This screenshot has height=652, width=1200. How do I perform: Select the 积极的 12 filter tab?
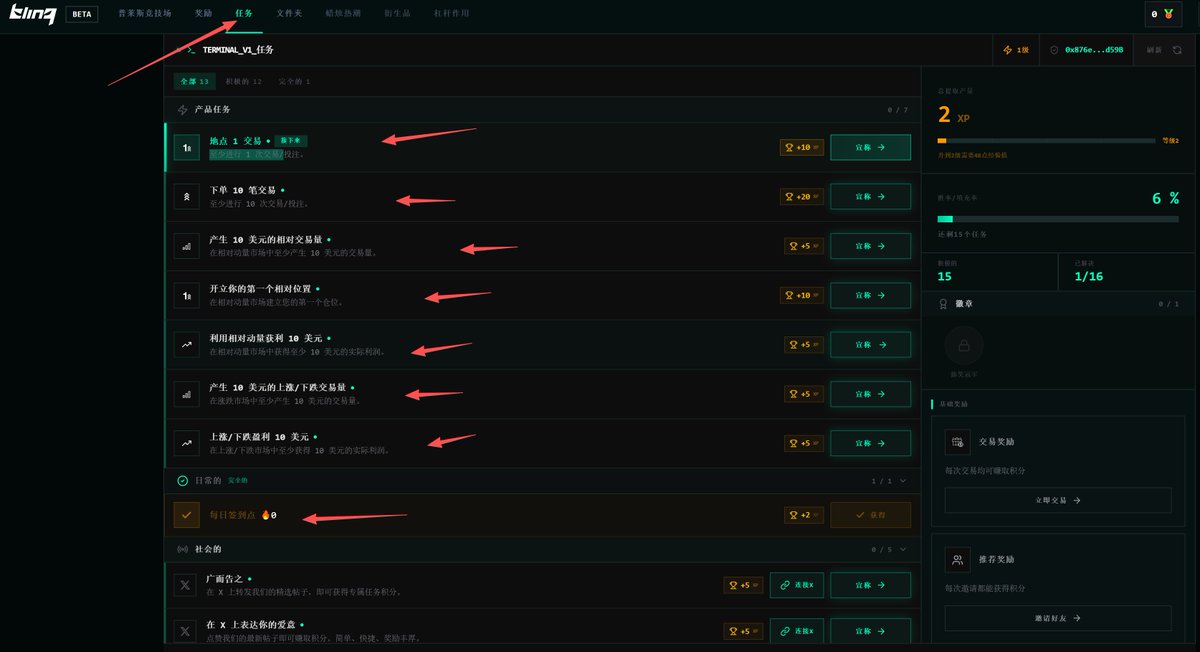(243, 81)
